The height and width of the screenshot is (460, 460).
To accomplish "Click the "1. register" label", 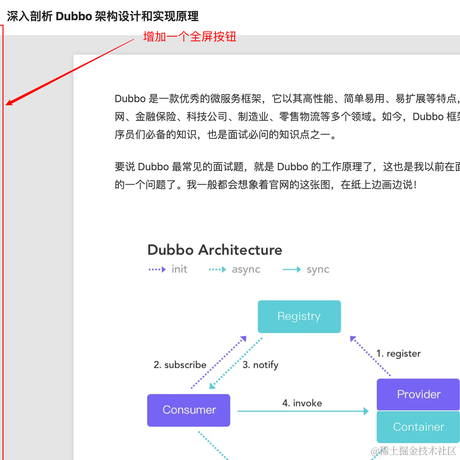I will tap(399, 354).
